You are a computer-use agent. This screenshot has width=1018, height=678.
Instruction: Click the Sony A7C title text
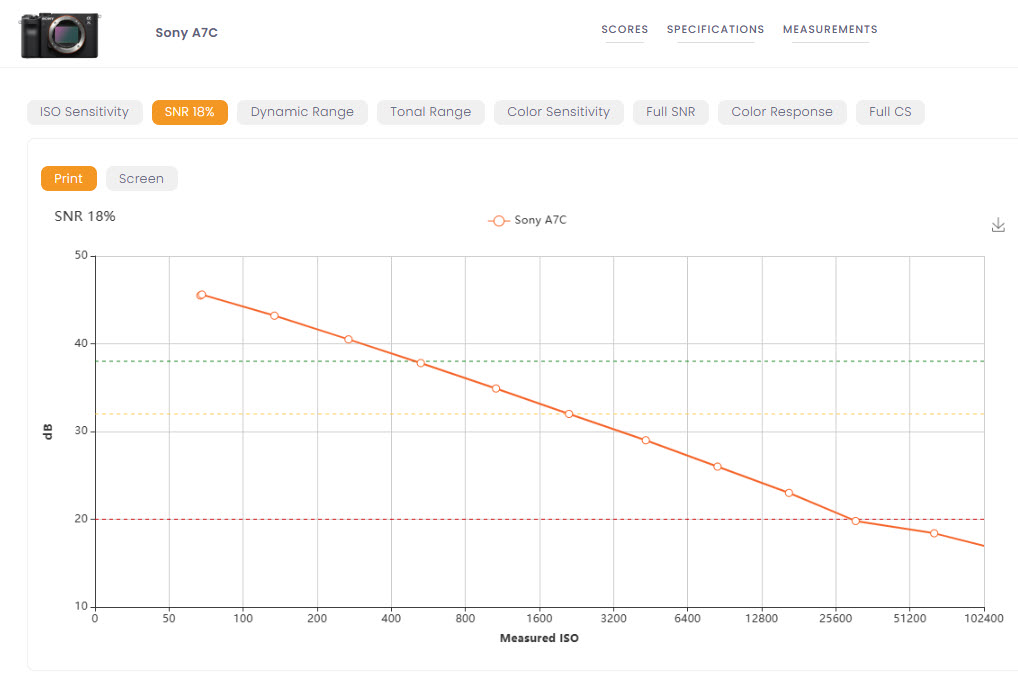186,32
